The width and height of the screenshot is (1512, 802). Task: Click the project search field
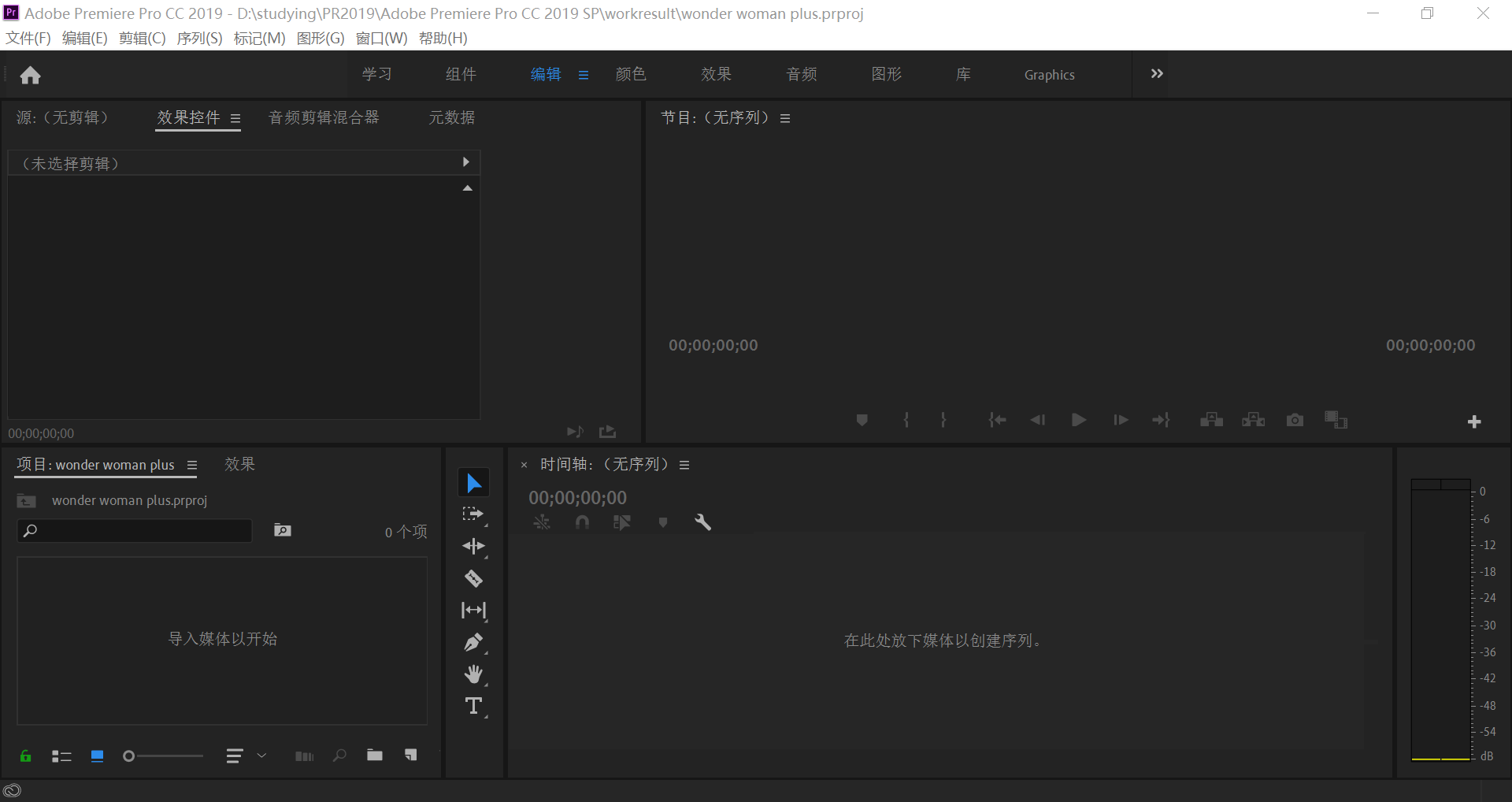tap(135, 531)
